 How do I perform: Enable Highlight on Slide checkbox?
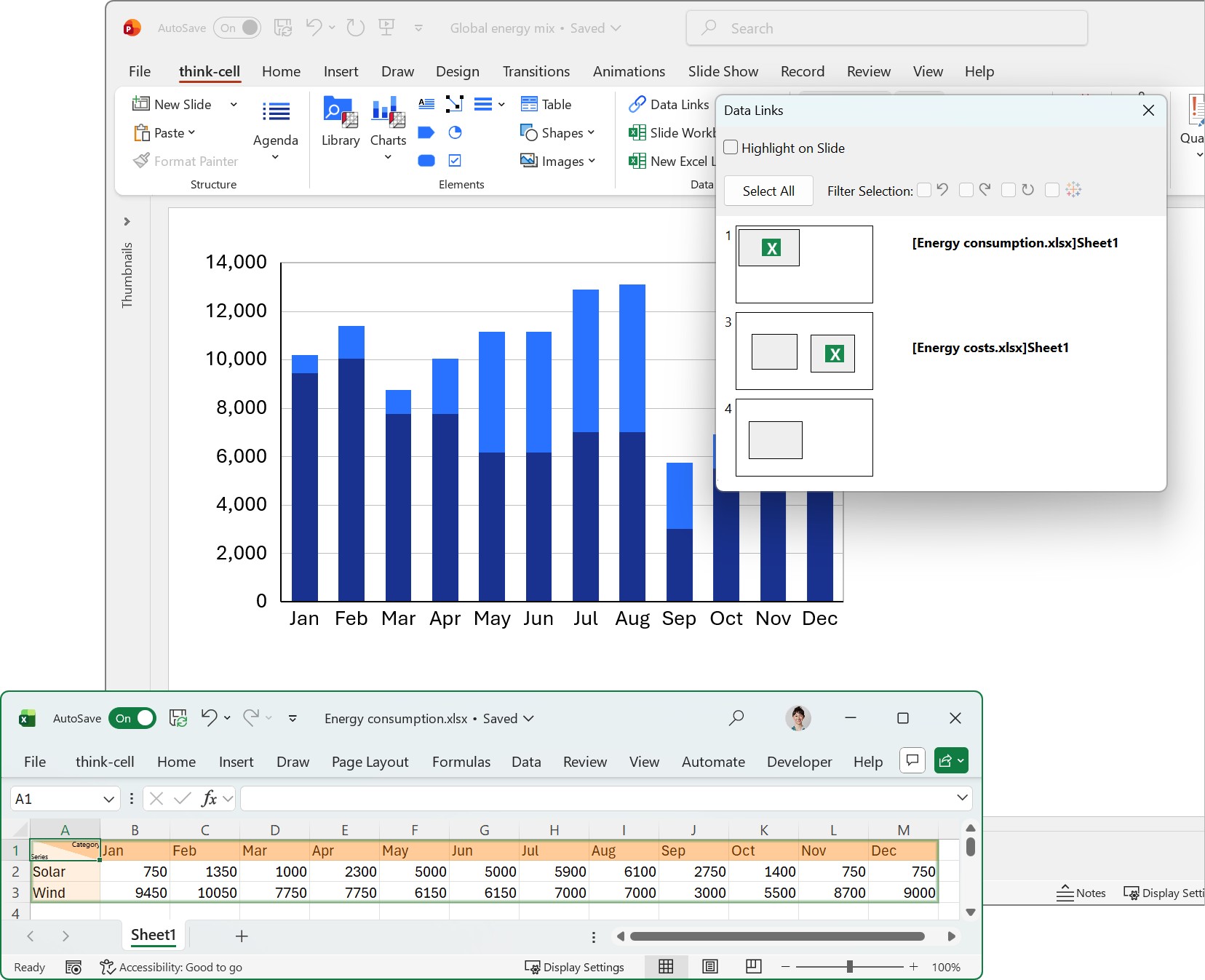click(x=731, y=148)
